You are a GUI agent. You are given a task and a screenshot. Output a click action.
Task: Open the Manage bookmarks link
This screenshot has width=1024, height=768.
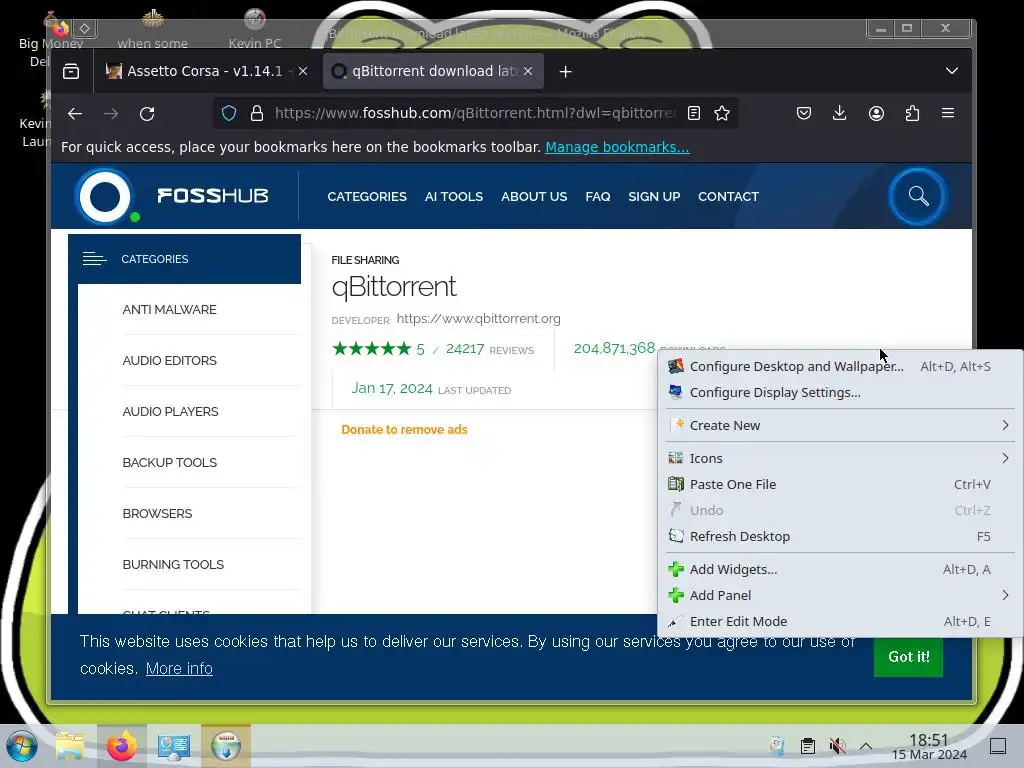click(617, 147)
